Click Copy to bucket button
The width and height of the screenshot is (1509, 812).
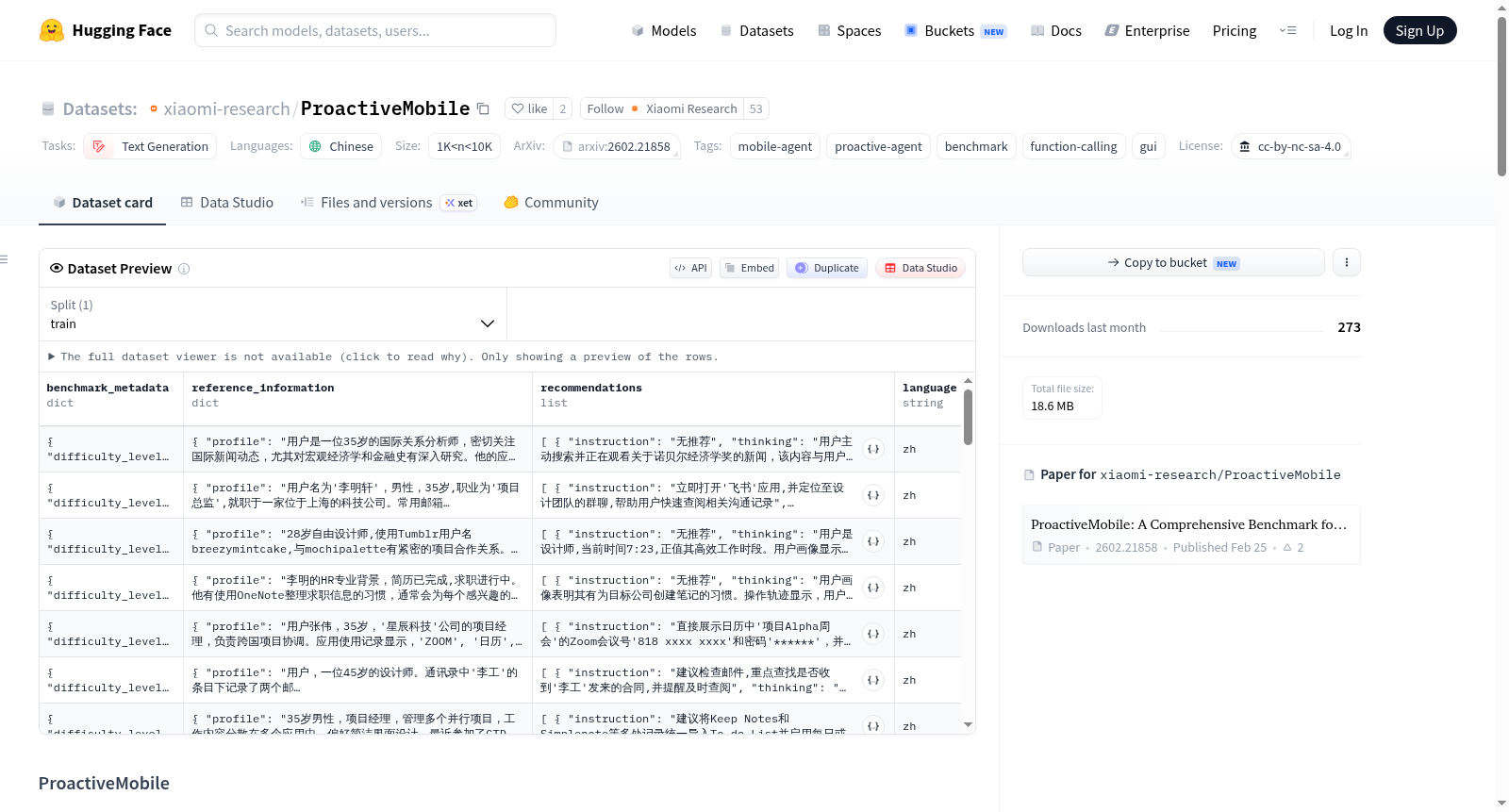(x=1173, y=262)
